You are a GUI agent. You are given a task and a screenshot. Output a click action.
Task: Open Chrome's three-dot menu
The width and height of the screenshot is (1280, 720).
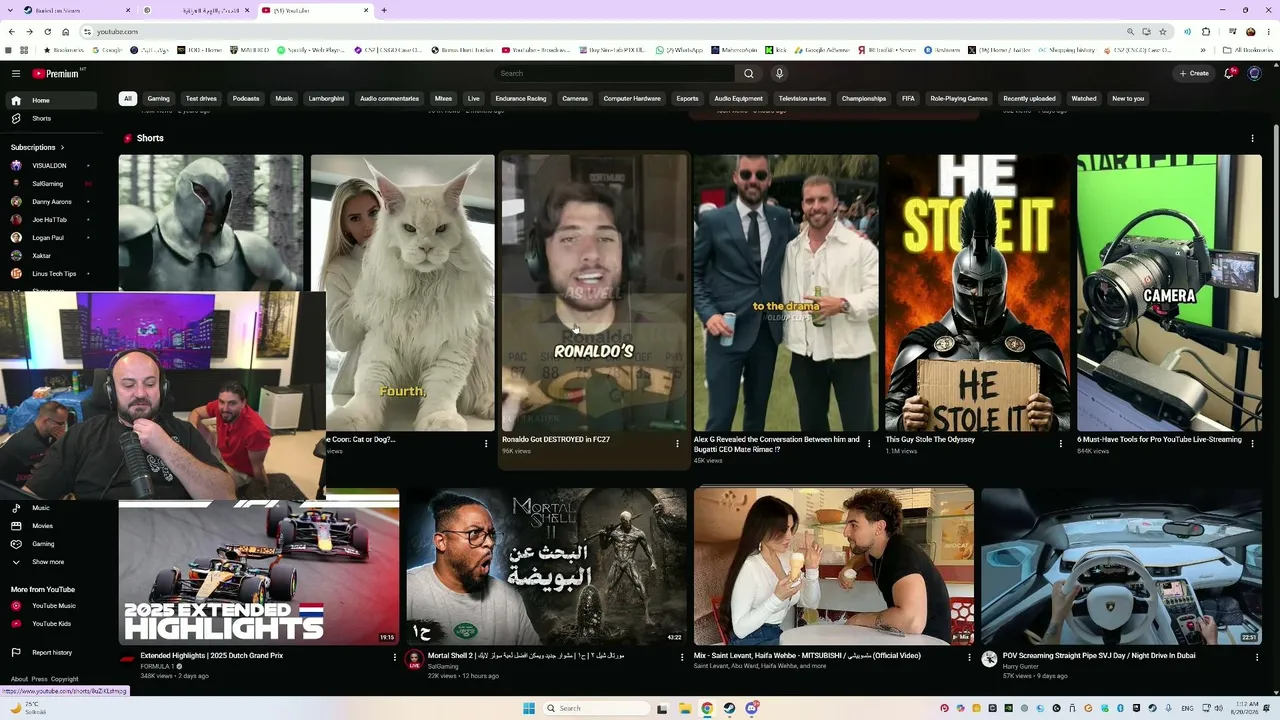pyautogui.click(x=1268, y=31)
